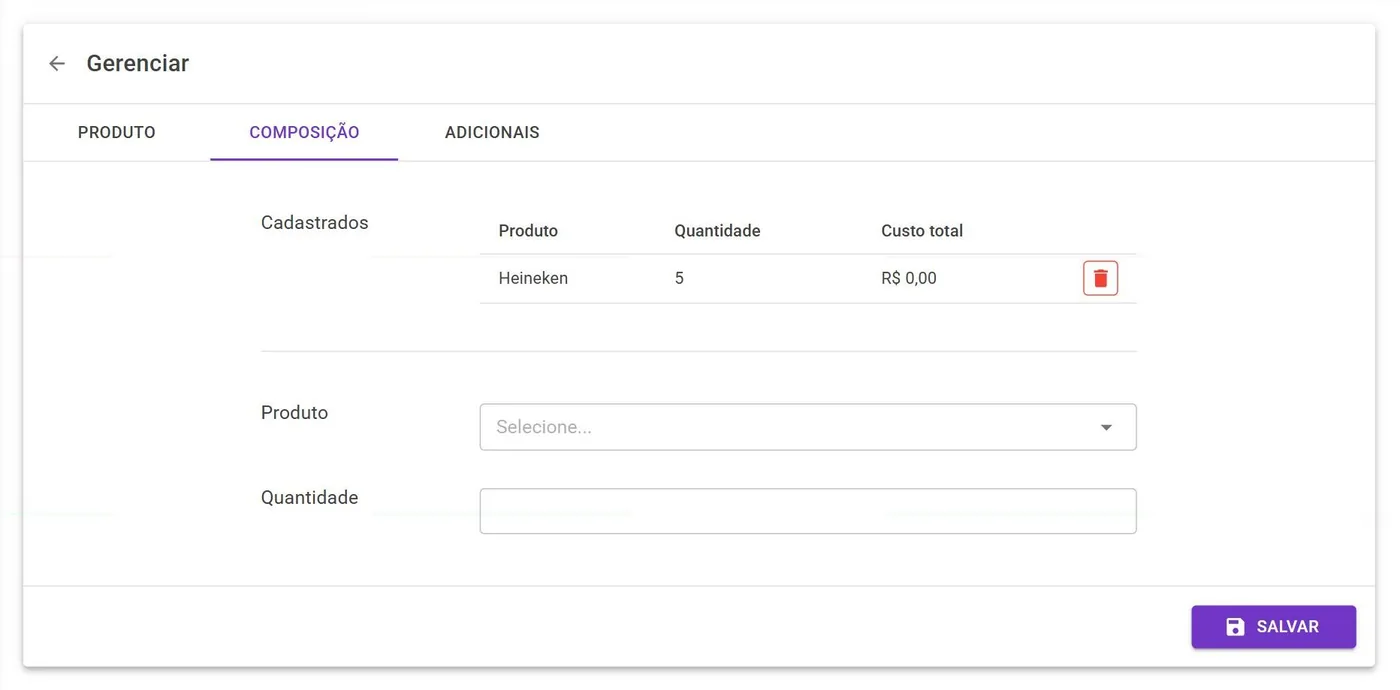The image size is (1400, 690).
Task: Focus the Quantidade input field
Action: point(808,511)
